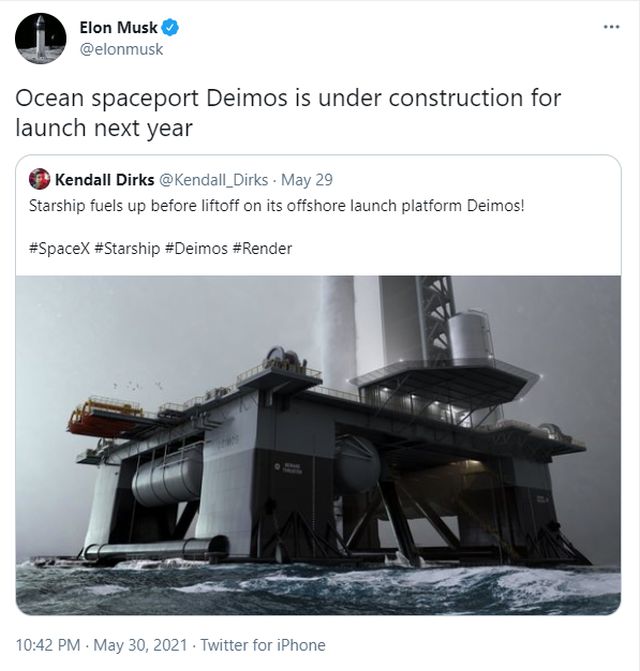Open the Elon Musk display name link
The width and height of the screenshot is (640, 671).
pyautogui.click(x=117, y=29)
